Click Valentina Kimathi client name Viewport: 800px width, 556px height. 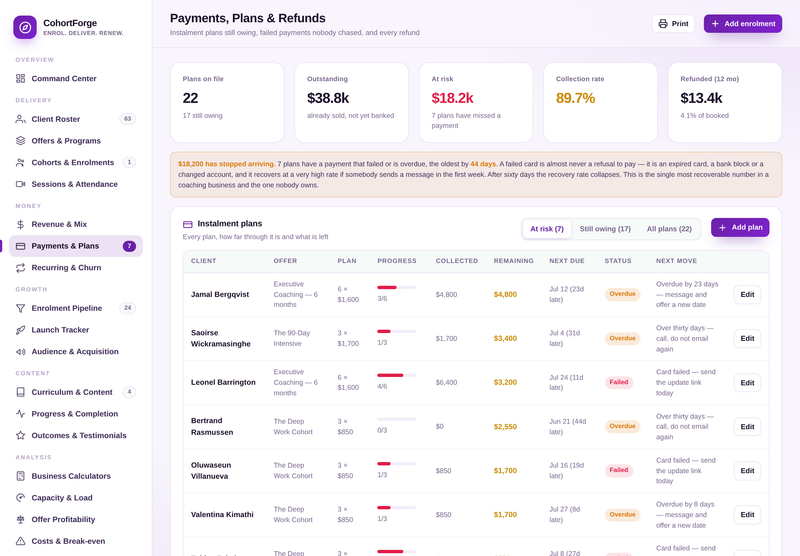(222, 515)
